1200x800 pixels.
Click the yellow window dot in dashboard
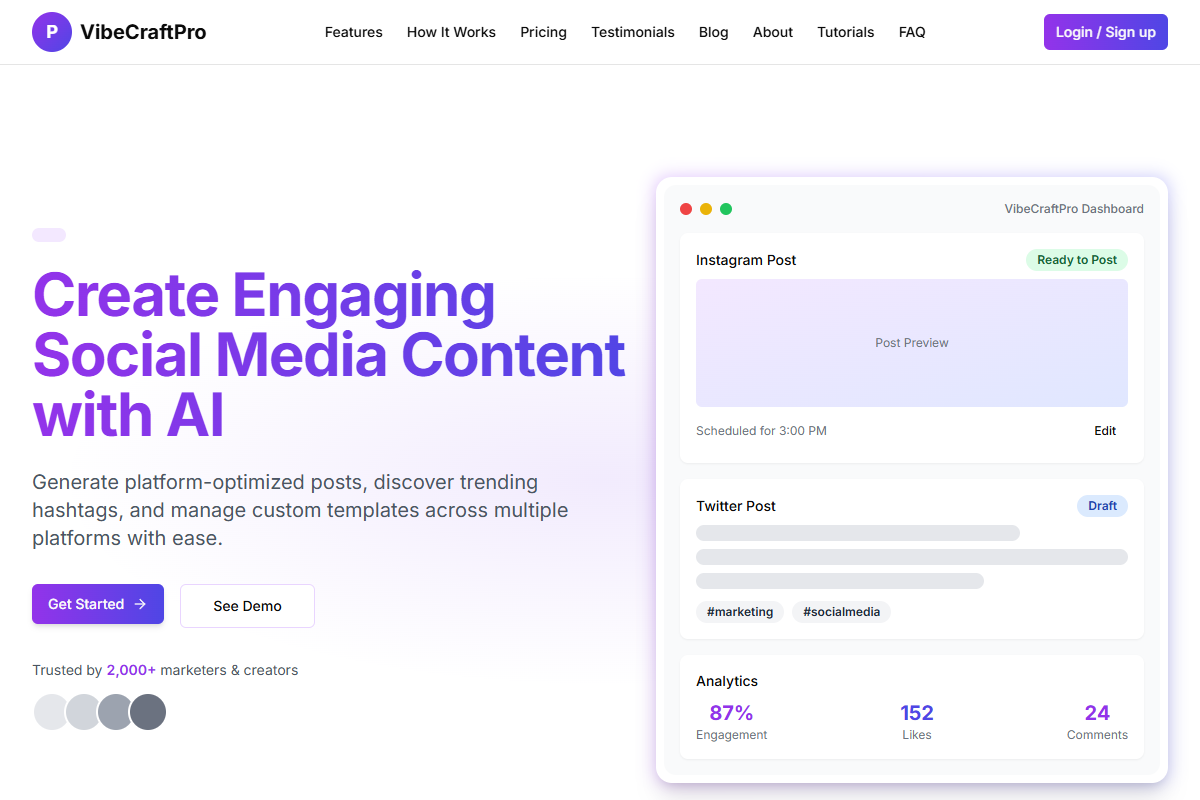706,209
